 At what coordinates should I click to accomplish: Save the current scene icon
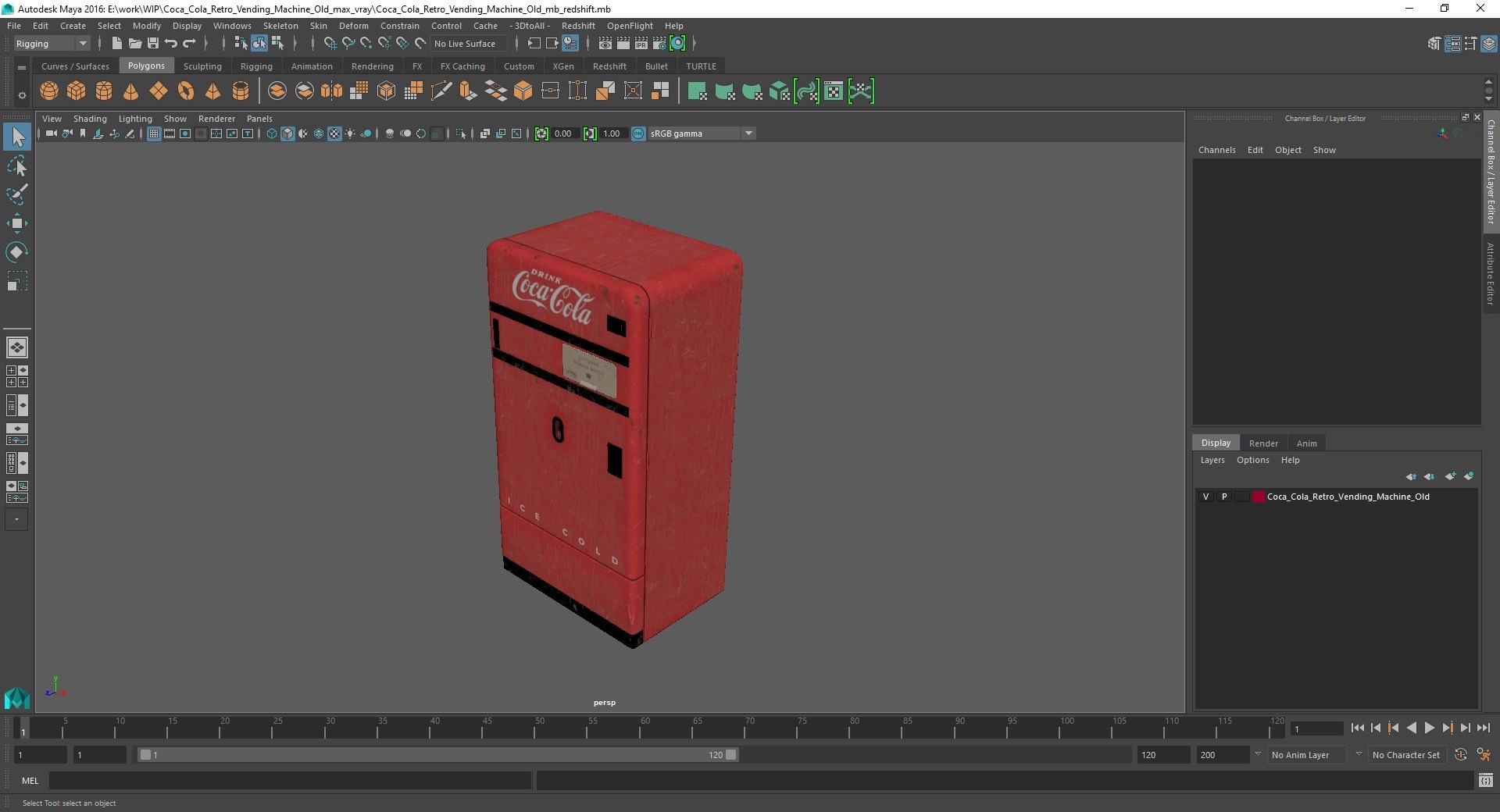pyautogui.click(x=152, y=44)
